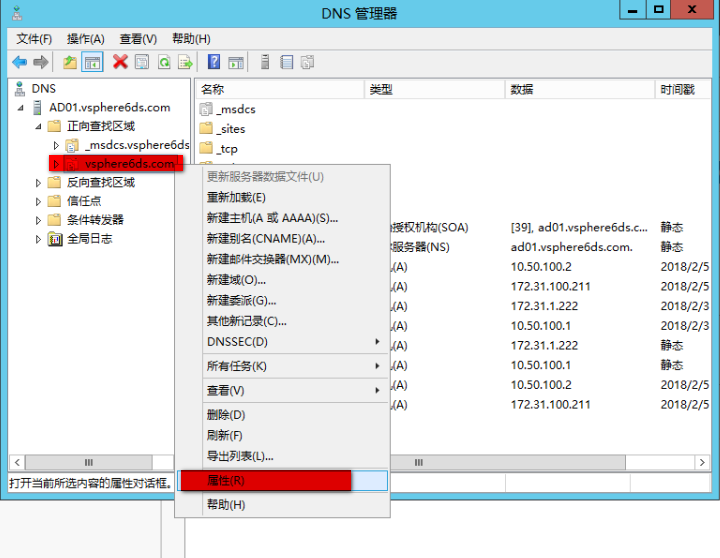This screenshot has width=720, height=558.
Task: Select the ad01.vsphere6ds.com. NS data cell
Action: coord(572,247)
